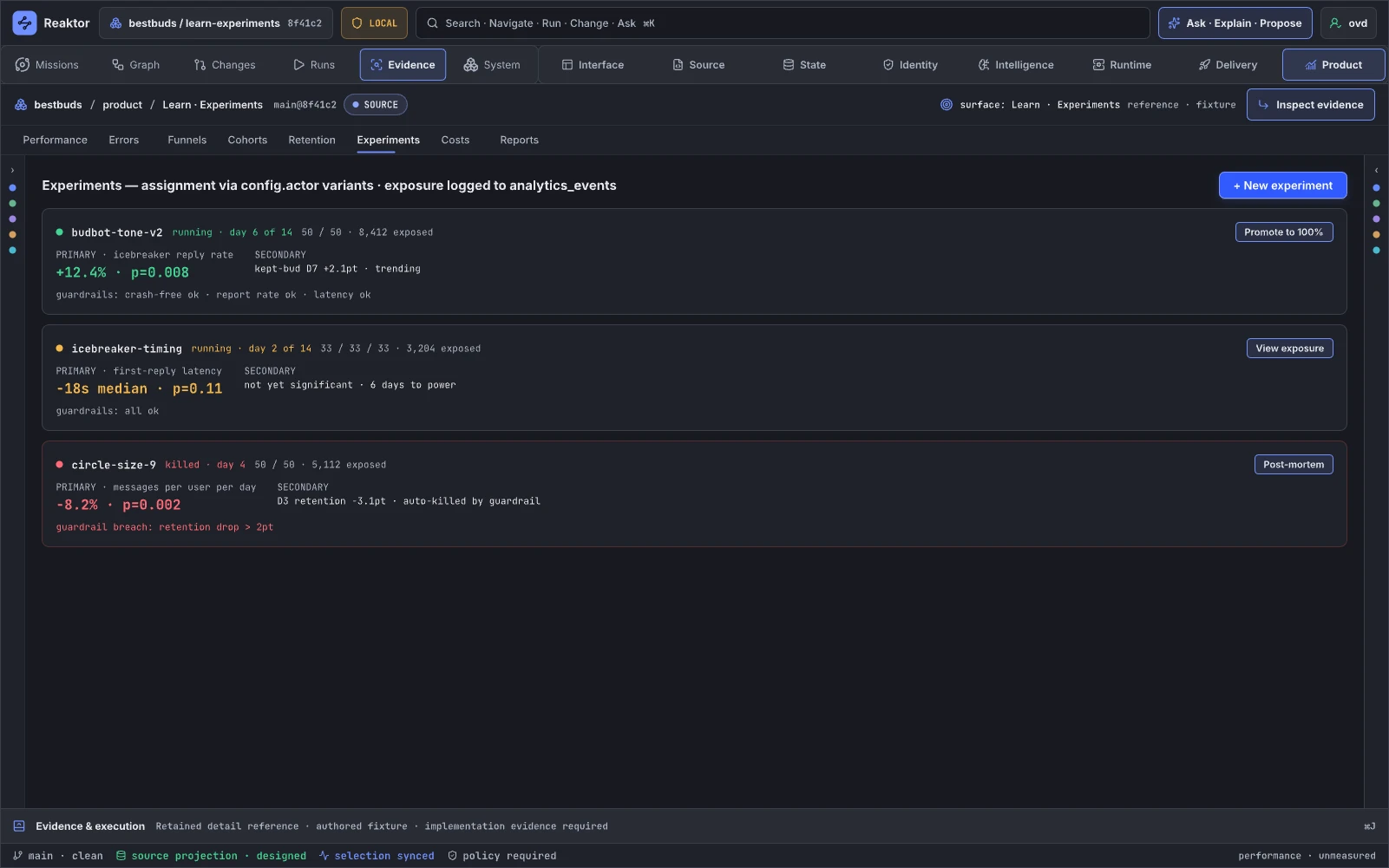Click the Reaktor logo icon
Image resolution: width=1389 pixels, height=868 pixels.
[24, 23]
